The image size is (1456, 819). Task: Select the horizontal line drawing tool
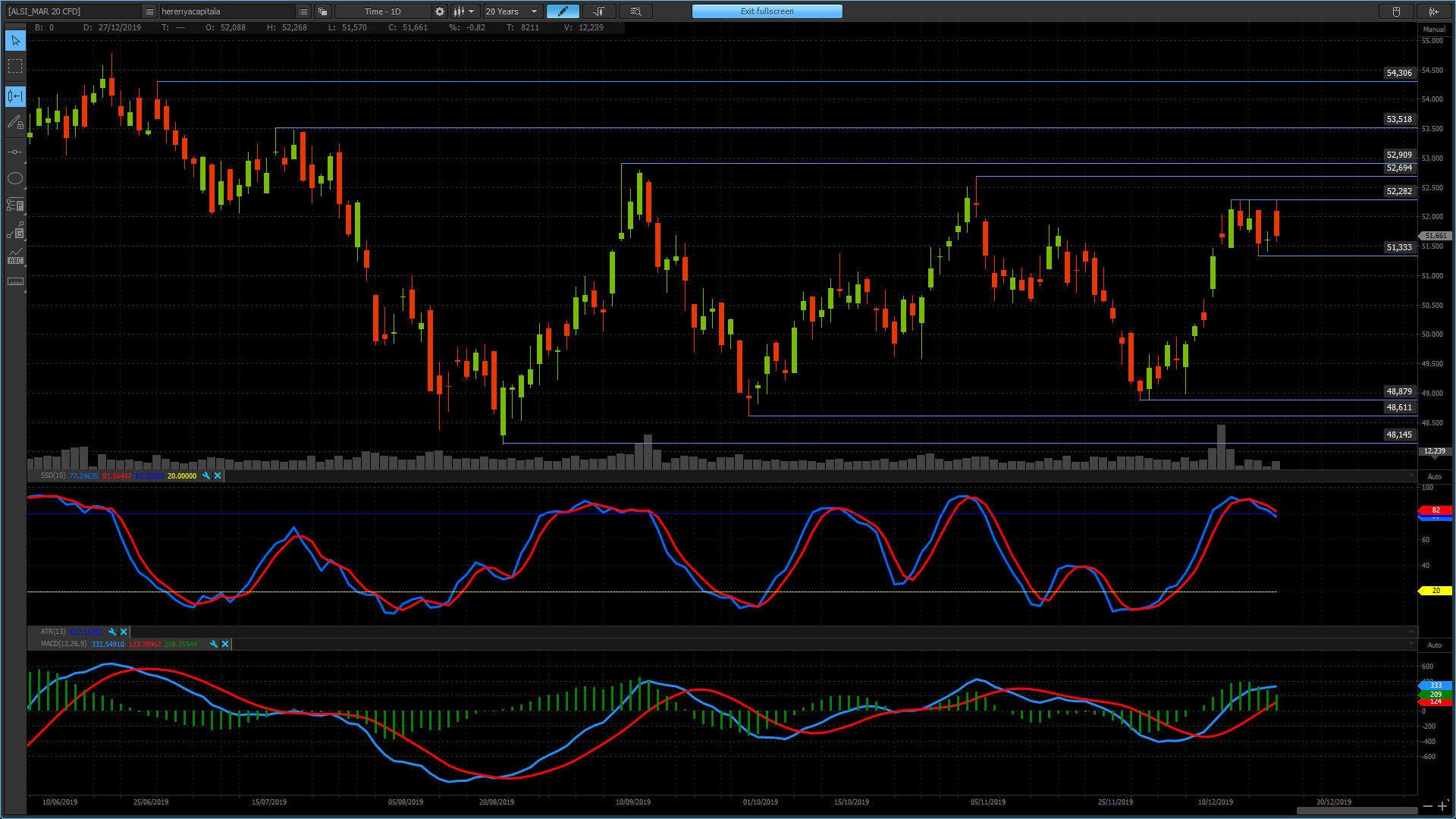15,152
